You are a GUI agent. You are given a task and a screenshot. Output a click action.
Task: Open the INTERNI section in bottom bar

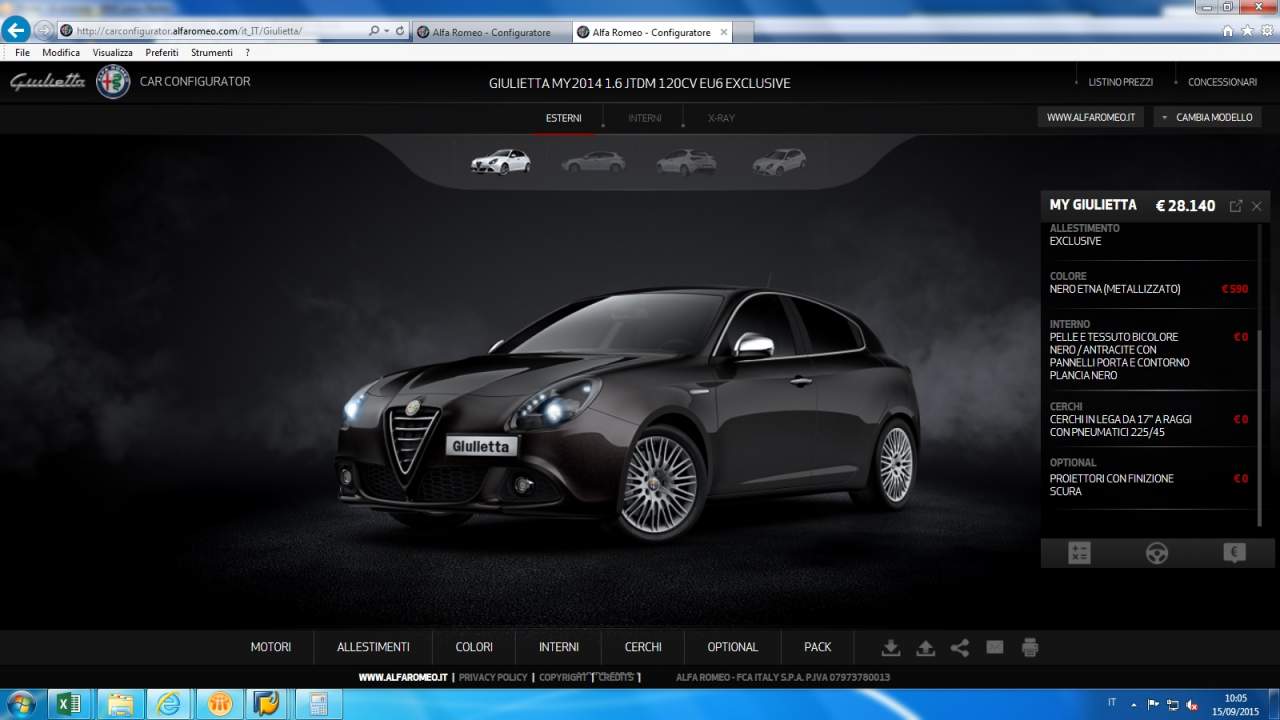tap(559, 647)
